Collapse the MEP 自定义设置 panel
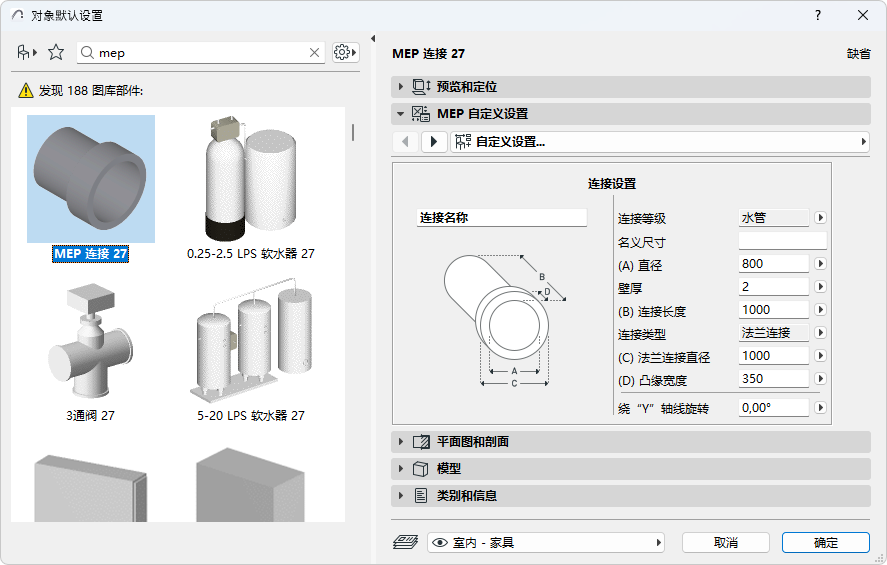Image resolution: width=887 pixels, height=565 pixels. pyautogui.click(x=630, y=114)
